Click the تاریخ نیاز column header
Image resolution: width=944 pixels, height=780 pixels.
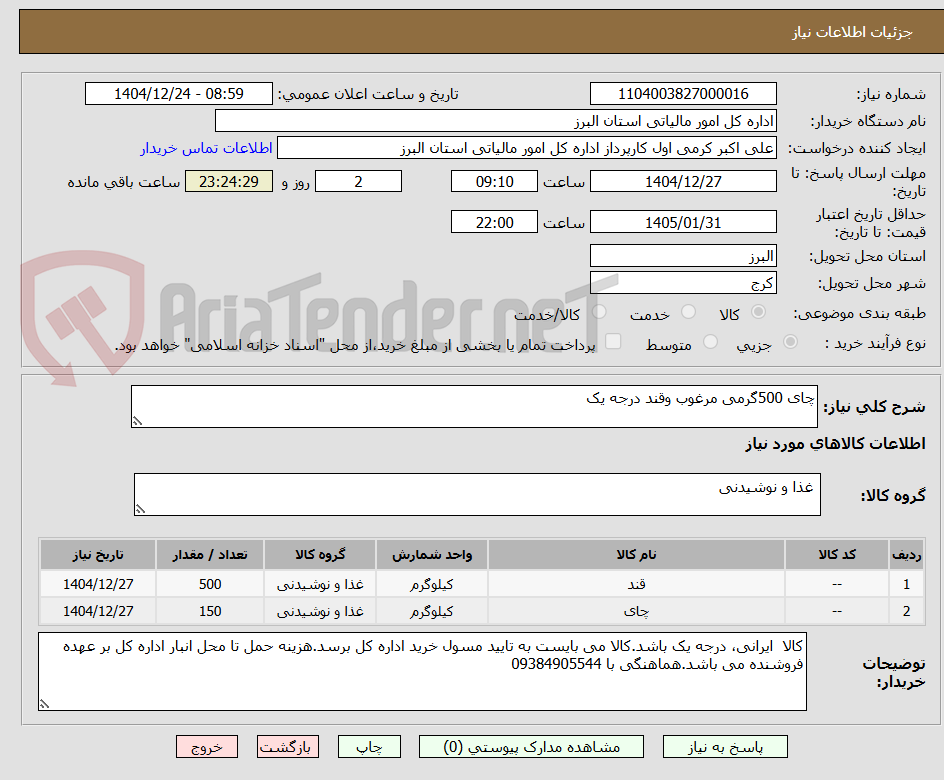click(98, 554)
